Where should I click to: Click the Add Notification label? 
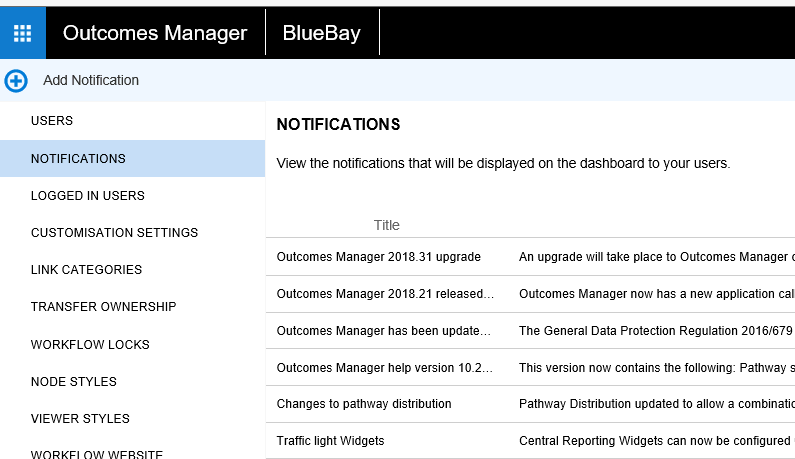[91, 80]
